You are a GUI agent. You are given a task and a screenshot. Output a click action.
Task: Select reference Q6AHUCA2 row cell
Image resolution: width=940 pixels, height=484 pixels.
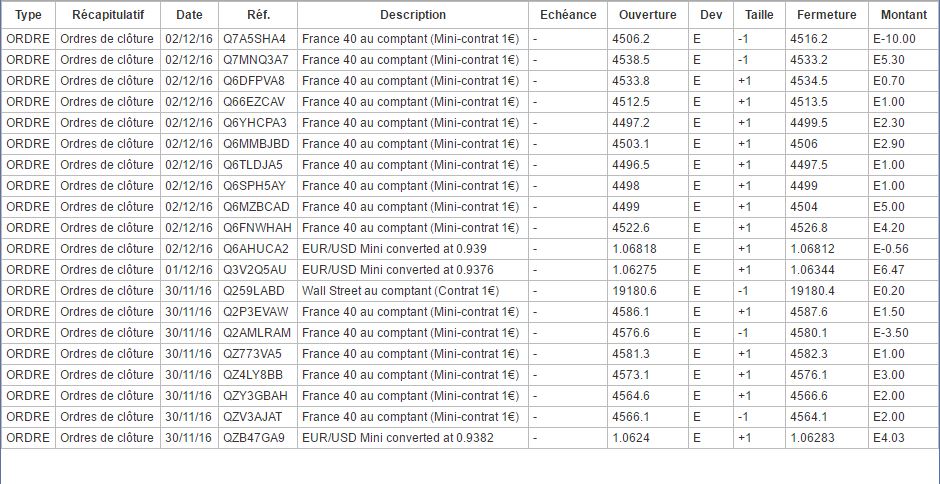coord(255,249)
